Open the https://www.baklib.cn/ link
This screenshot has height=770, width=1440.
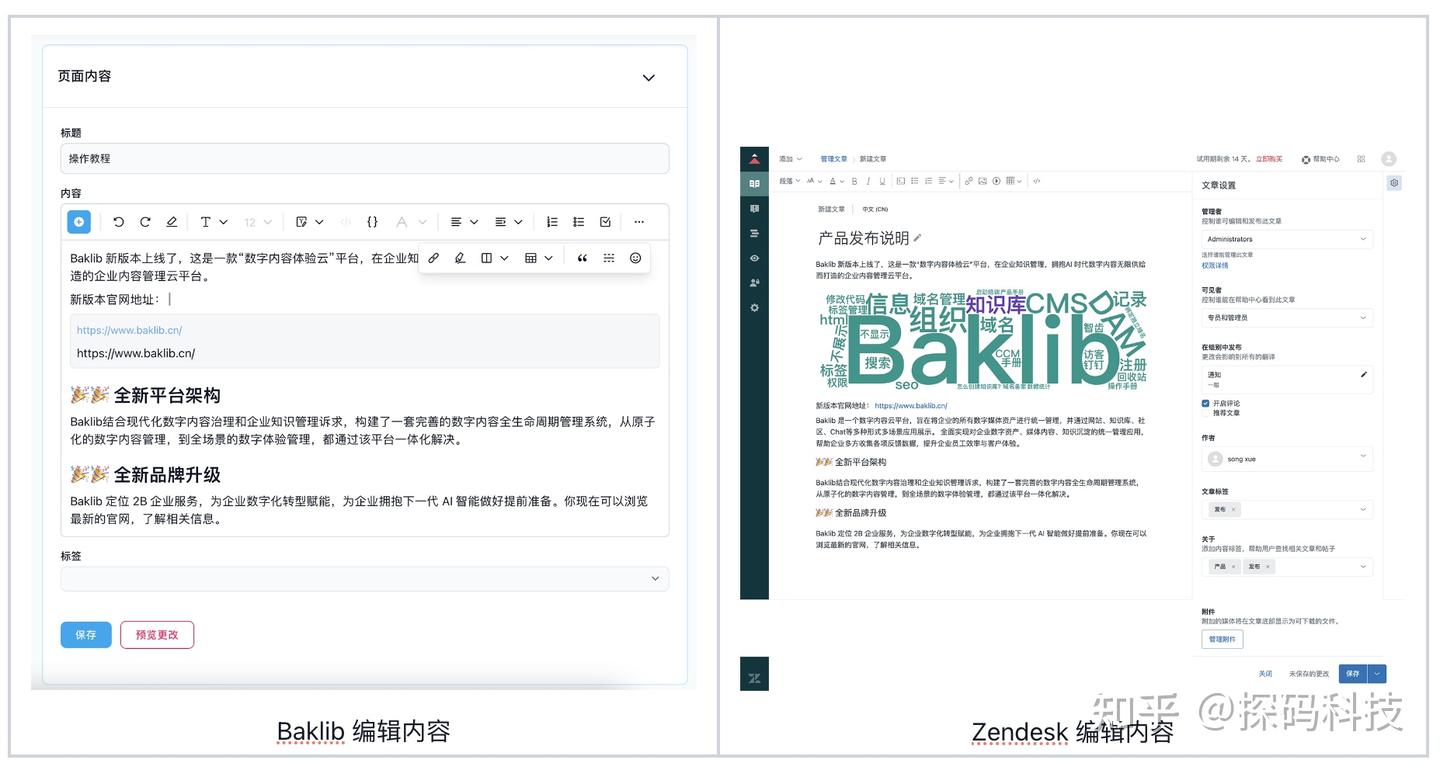[x=130, y=330]
